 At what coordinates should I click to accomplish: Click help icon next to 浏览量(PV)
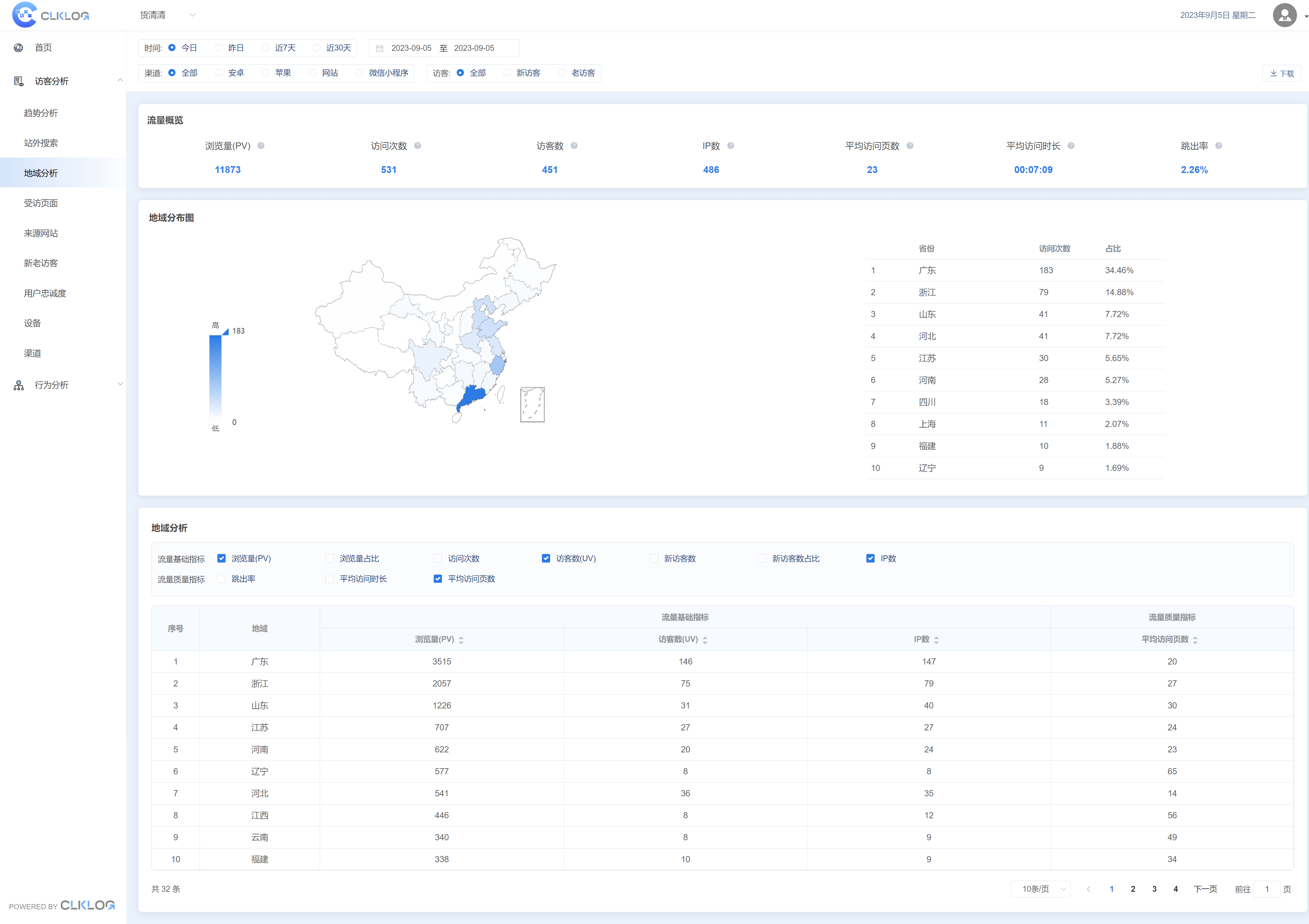(x=261, y=146)
